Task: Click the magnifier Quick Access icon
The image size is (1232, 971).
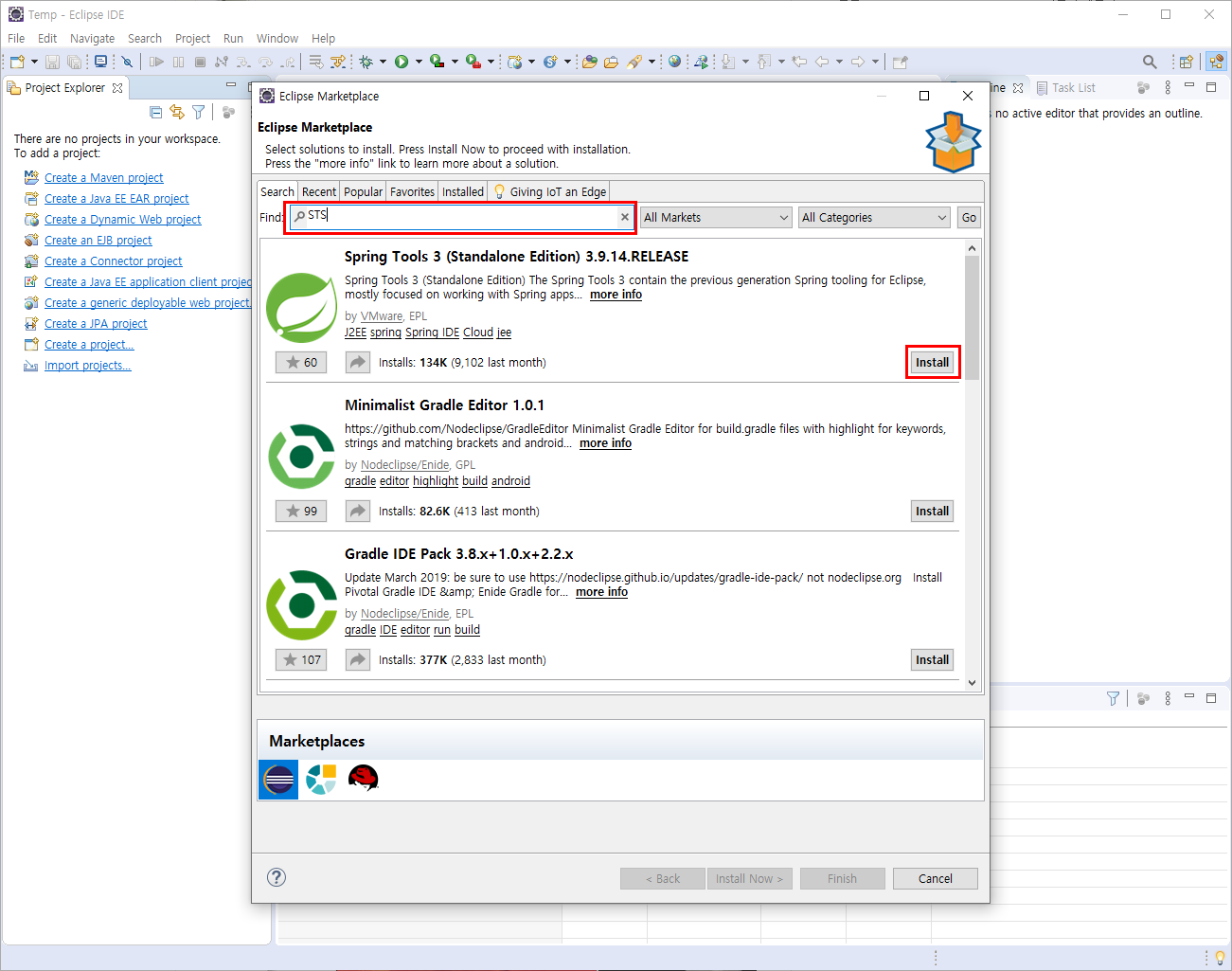Action: [1150, 62]
